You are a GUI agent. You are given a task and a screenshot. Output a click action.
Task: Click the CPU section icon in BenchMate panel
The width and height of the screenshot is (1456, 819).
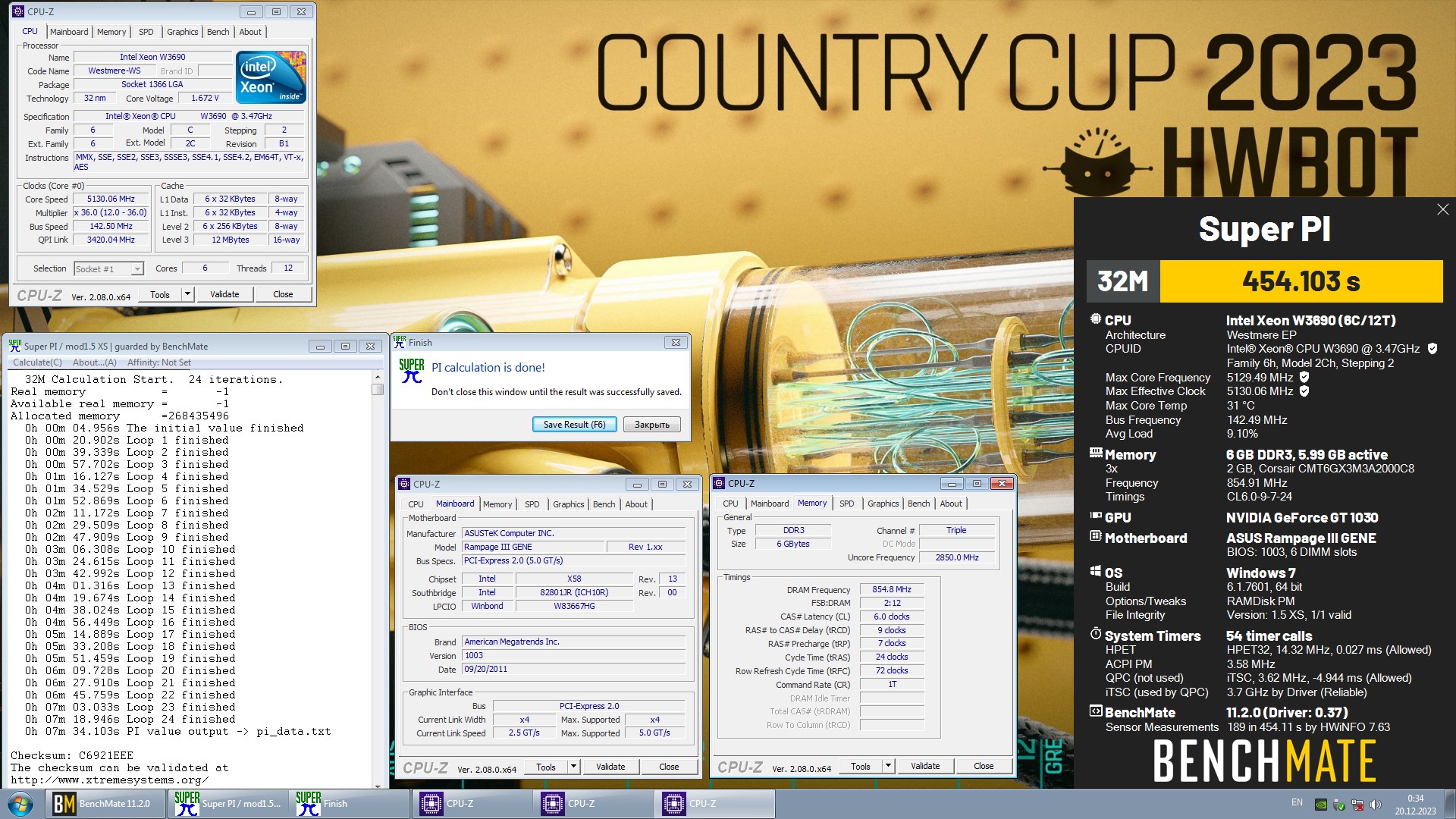point(1095,319)
